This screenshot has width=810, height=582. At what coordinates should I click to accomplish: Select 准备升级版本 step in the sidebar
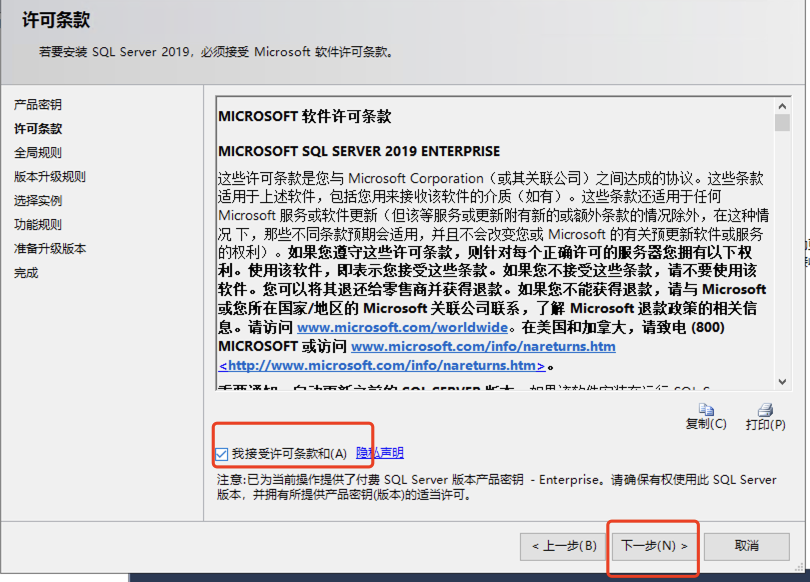[50, 249]
